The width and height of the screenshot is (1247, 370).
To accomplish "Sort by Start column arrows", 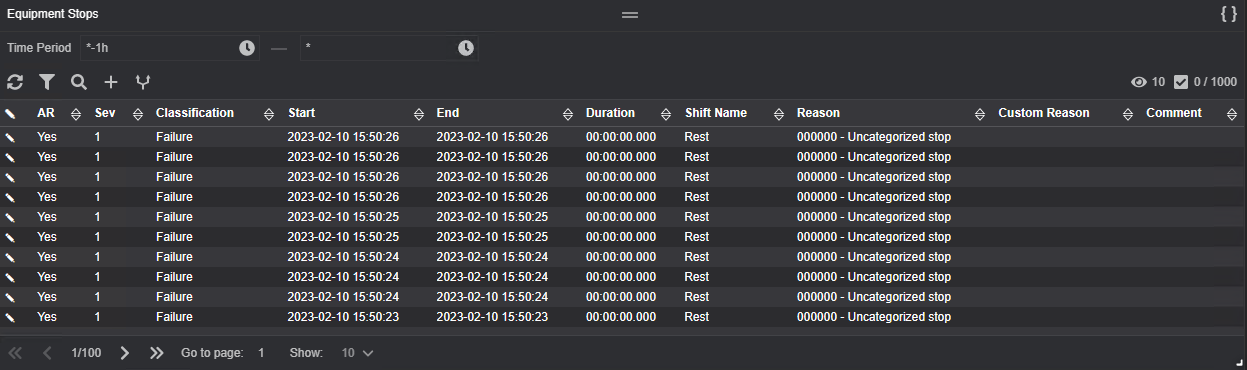I will tap(418, 114).
